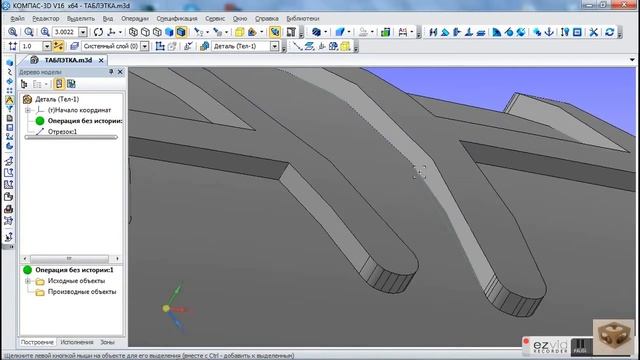The height and width of the screenshot is (360, 640).
Task: Open the Файл menu
Action: [18, 19]
